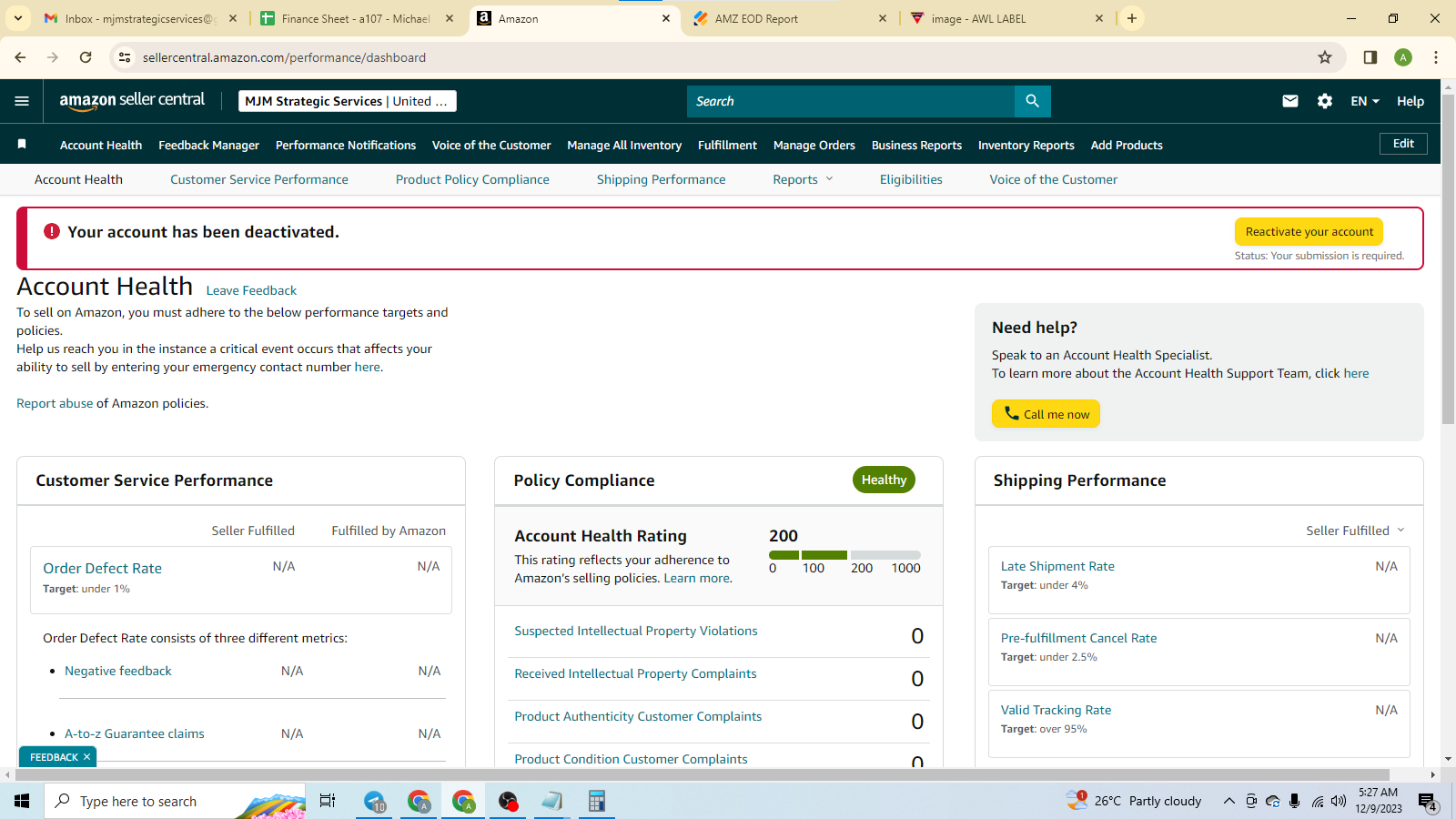Open Suspected Intellectual Property Violations link
The height and width of the screenshot is (819, 1456).
635,631
